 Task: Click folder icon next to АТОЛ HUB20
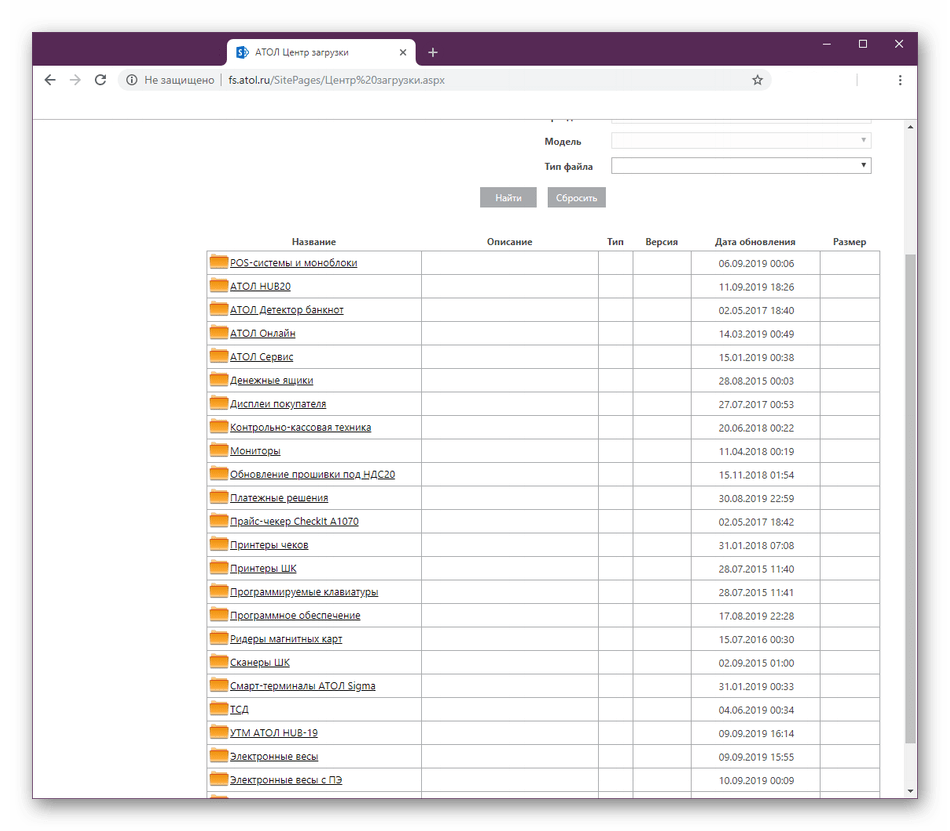pos(219,285)
